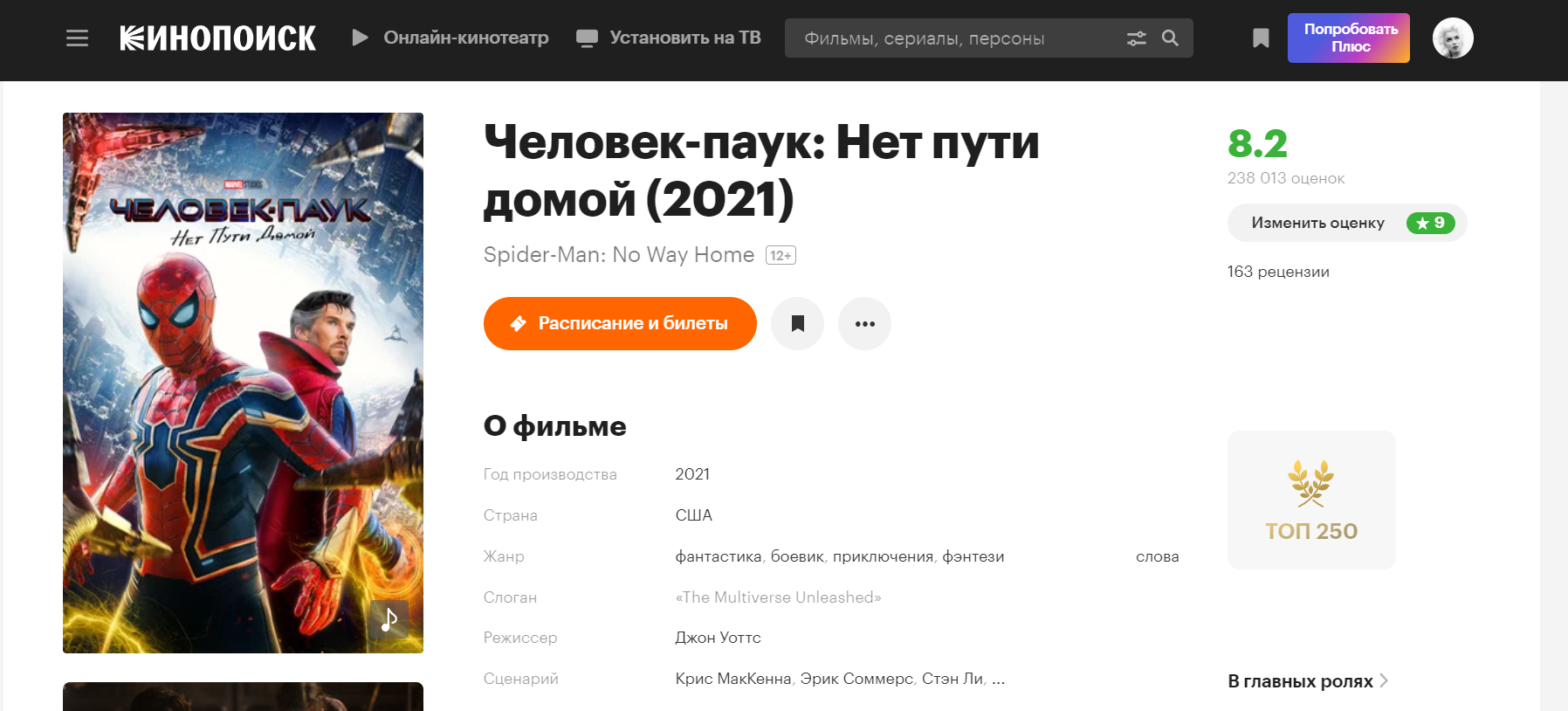The width and height of the screenshot is (1568, 711).
Task: Open screenwriter Эрик Соммерс
Action: [x=856, y=679]
